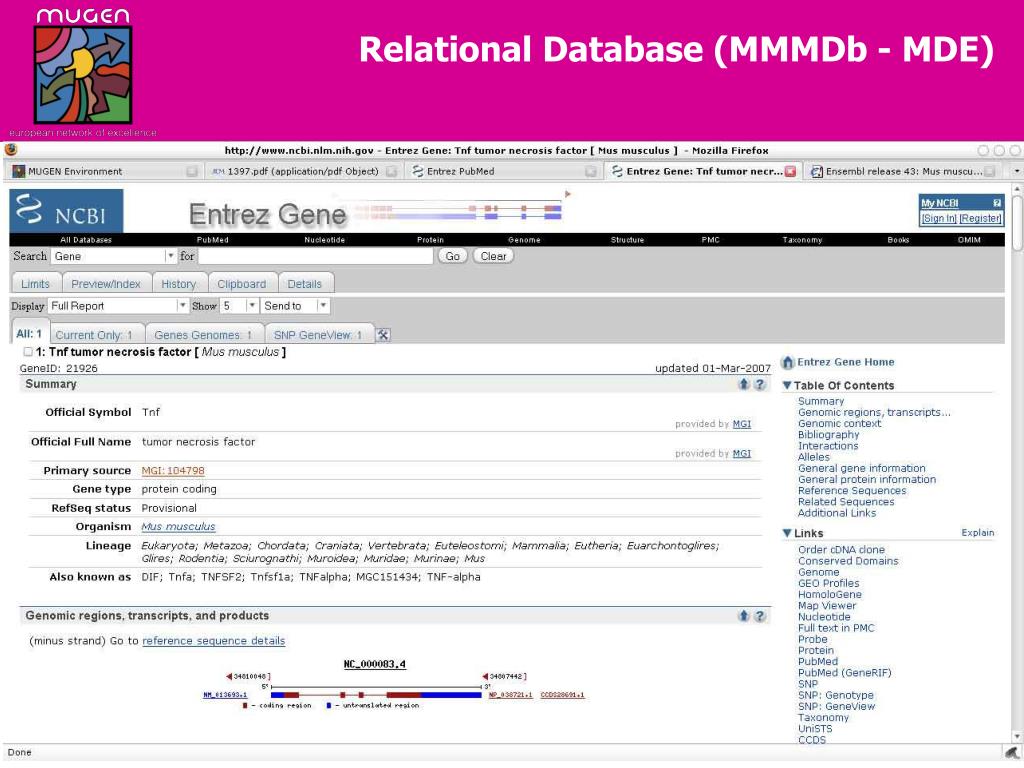The image size is (1024, 768).
Task: Open HomoloGene in Links list
Action: 830,595
